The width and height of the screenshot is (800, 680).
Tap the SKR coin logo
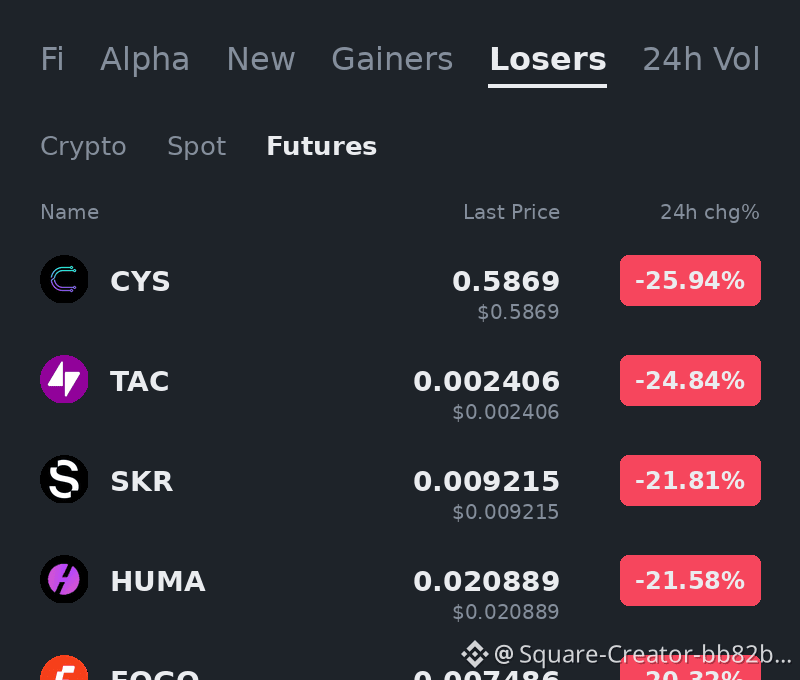[x=64, y=479]
